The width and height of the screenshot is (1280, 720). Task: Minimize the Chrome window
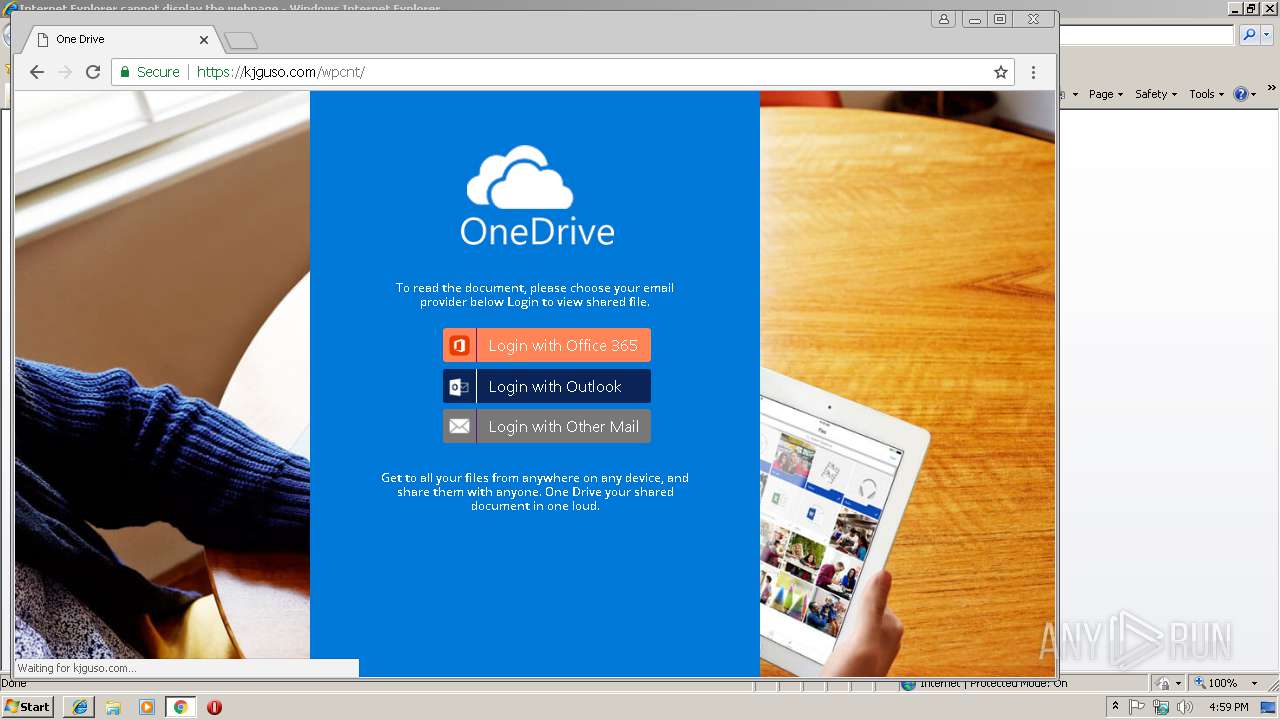pyautogui.click(x=974, y=19)
